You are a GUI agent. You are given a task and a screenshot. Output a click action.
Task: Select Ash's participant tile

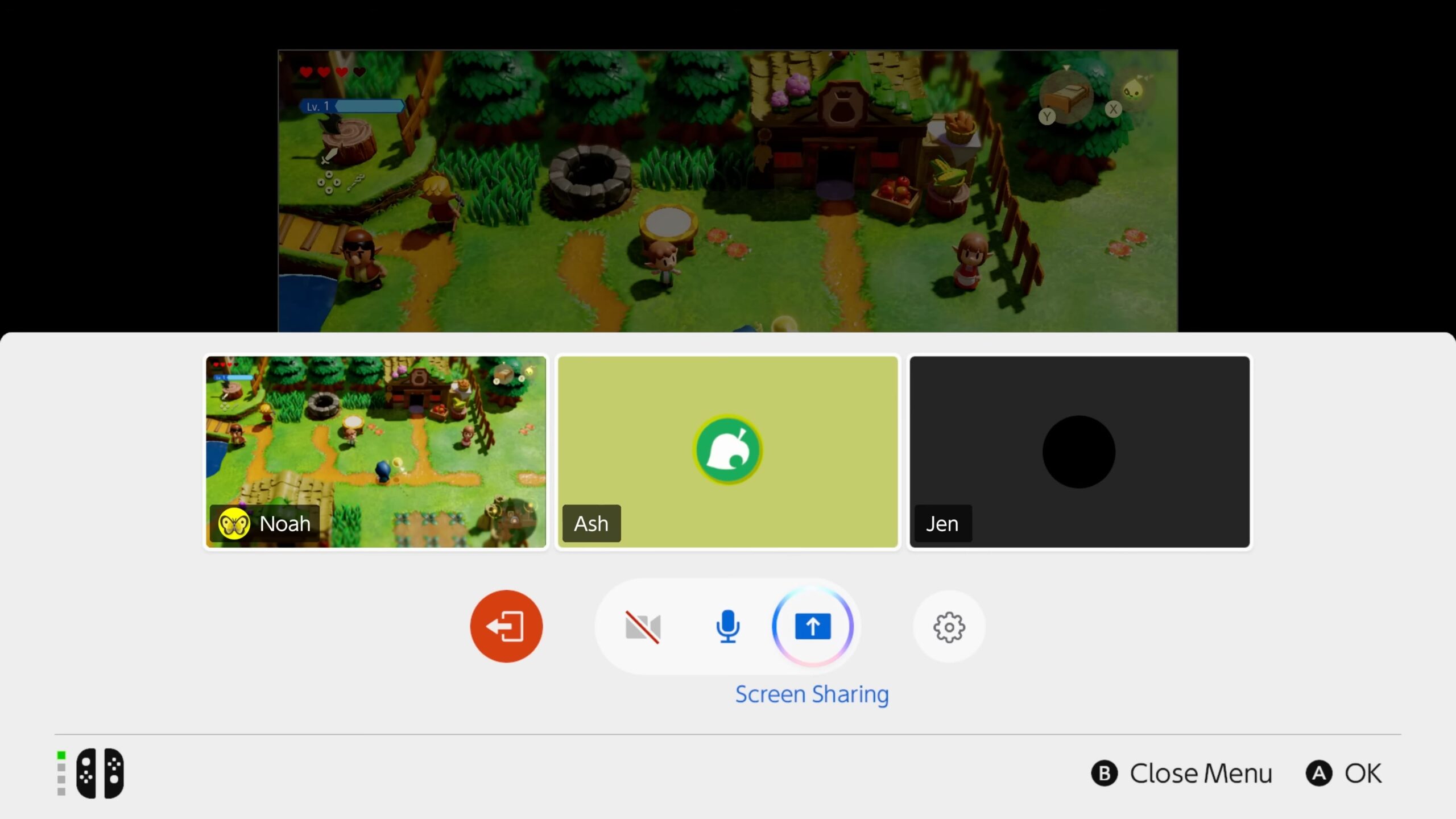pos(728,452)
